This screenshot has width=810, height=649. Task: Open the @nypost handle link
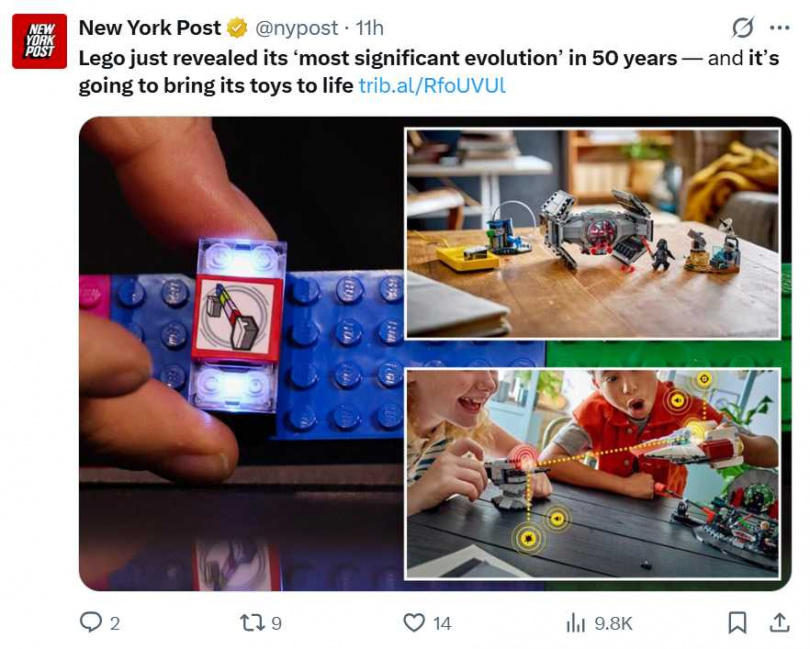pos(297,28)
